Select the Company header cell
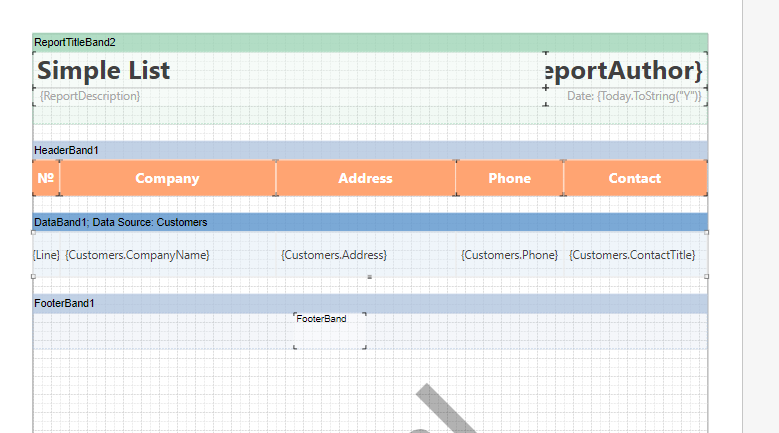 167,178
